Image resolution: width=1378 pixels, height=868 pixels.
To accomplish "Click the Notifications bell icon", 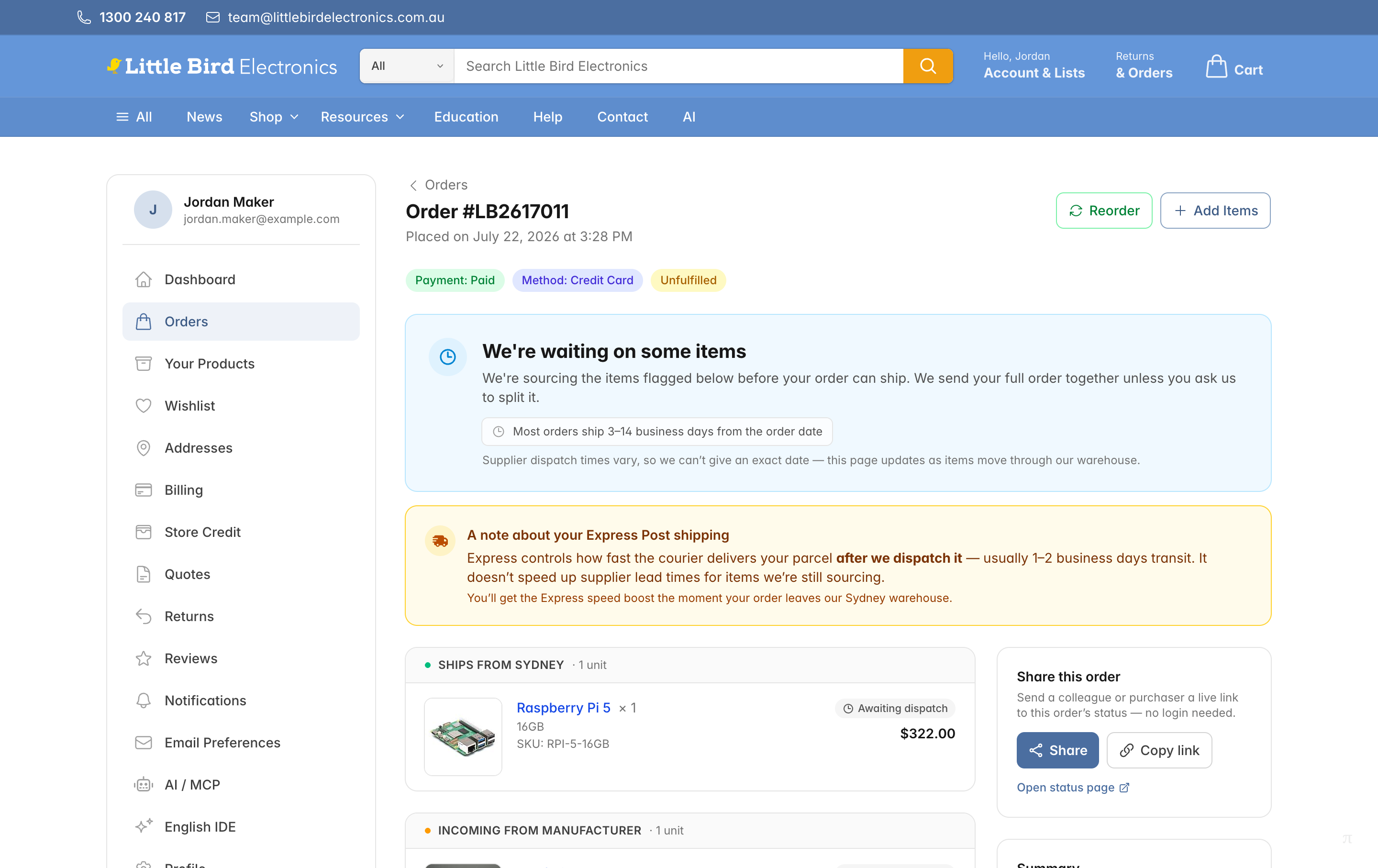I will [144, 701].
